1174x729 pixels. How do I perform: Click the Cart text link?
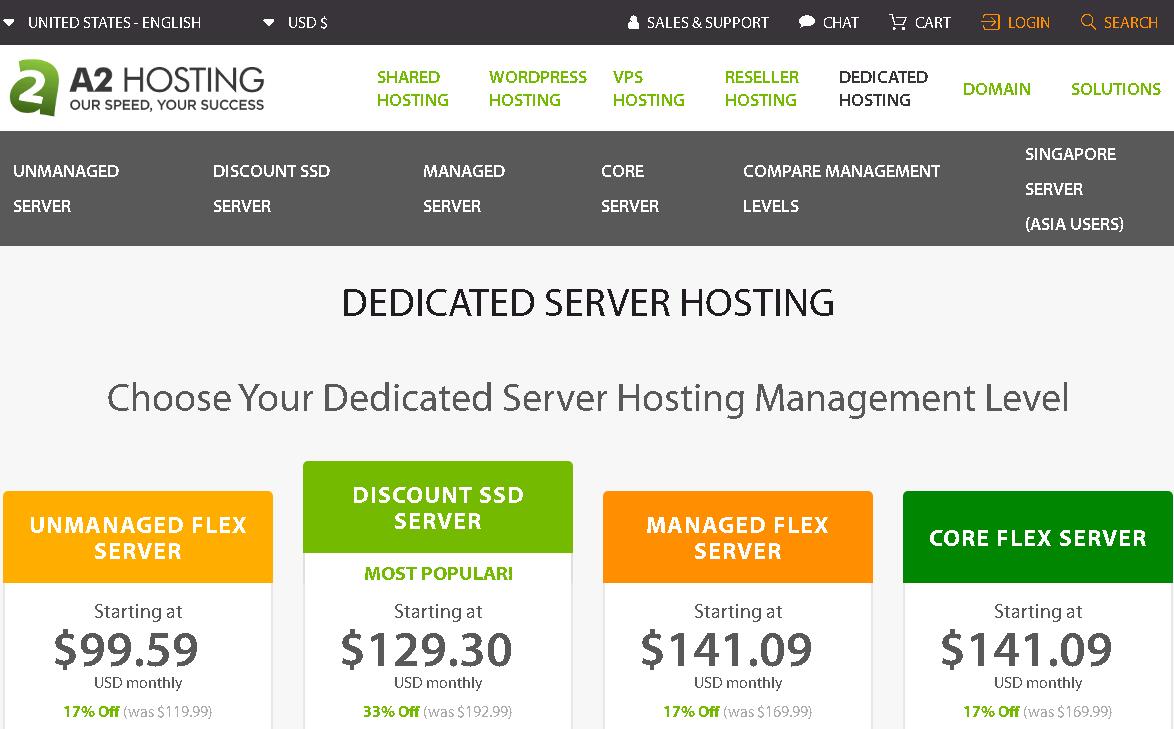click(x=933, y=22)
